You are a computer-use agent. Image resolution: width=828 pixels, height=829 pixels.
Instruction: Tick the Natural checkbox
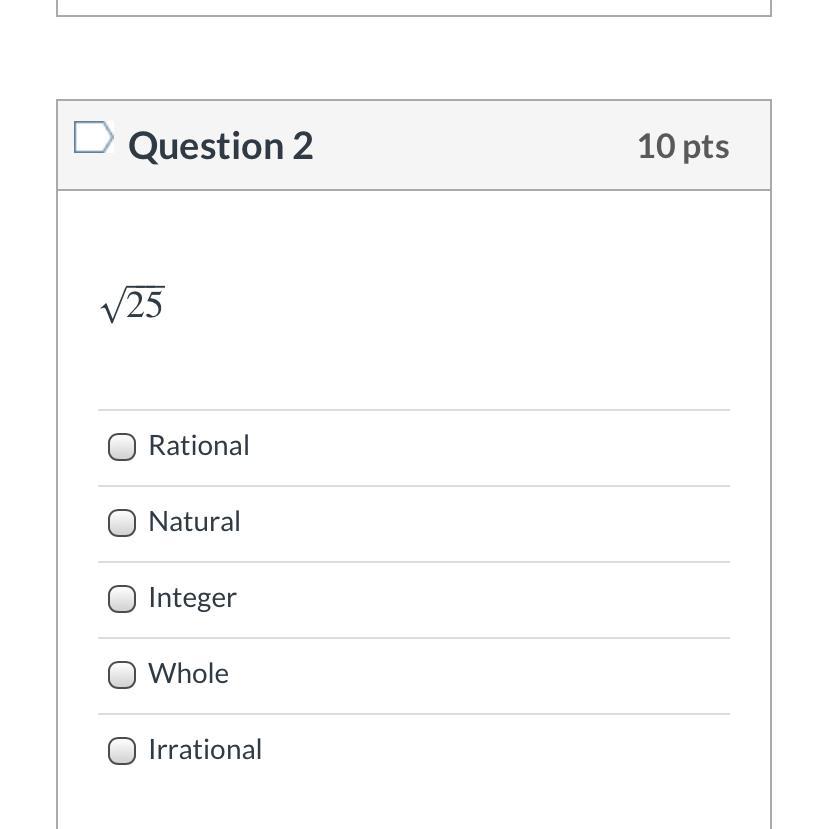(122, 523)
